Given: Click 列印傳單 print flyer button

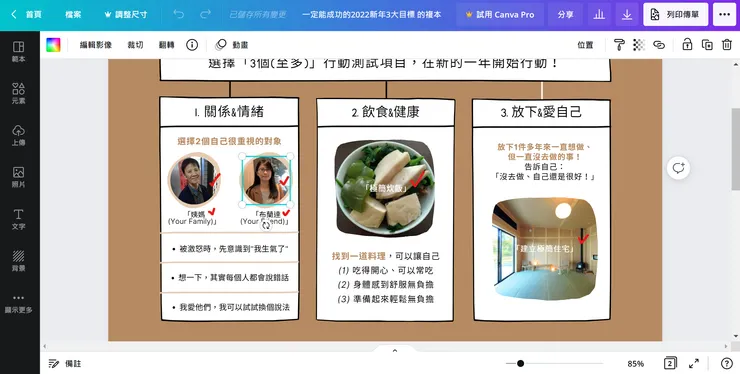Looking at the screenshot, I should [x=675, y=15].
